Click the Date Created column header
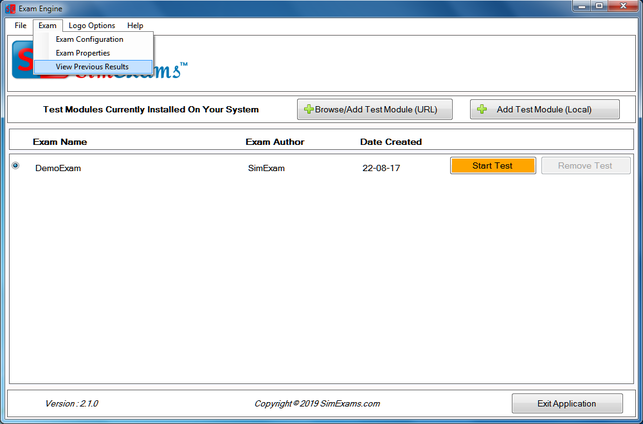Viewport: 643px width, 424px height. point(391,142)
